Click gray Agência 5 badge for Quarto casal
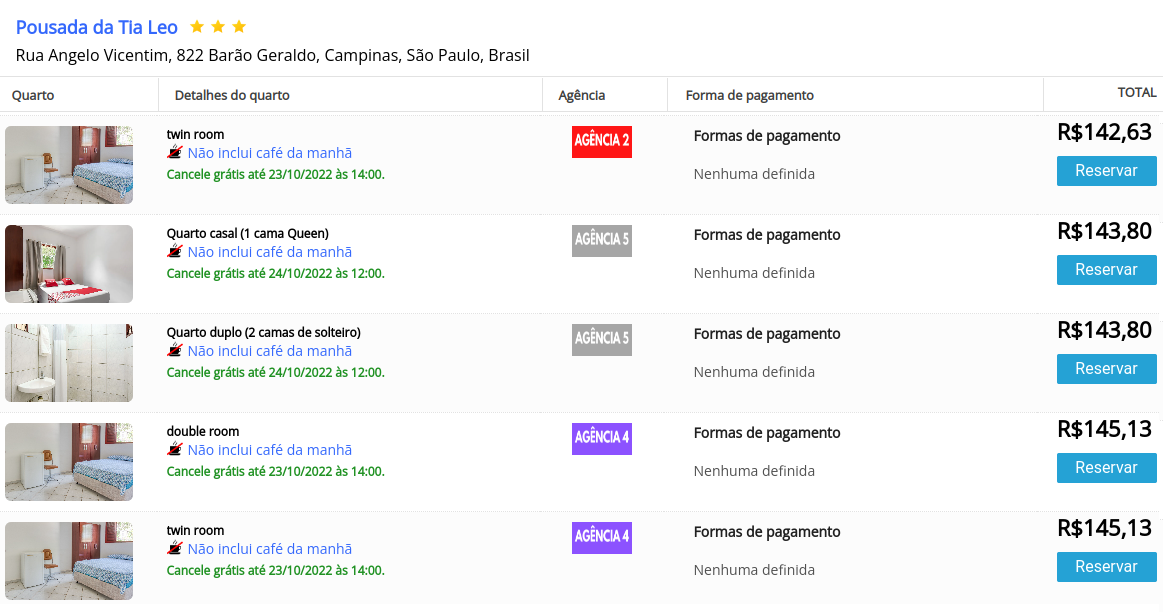This screenshot has width=1163, height=616. click(x=602, y=240)
